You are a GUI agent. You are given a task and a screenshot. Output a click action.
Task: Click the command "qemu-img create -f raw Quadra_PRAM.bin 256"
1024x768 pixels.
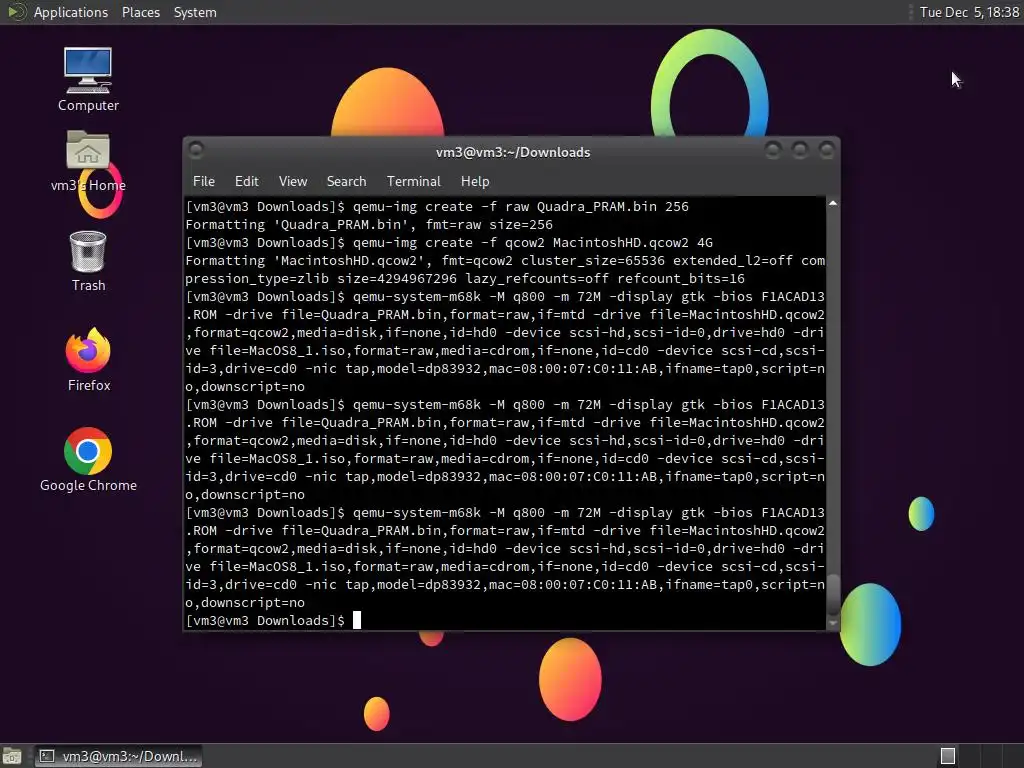[x=520, y=206]
